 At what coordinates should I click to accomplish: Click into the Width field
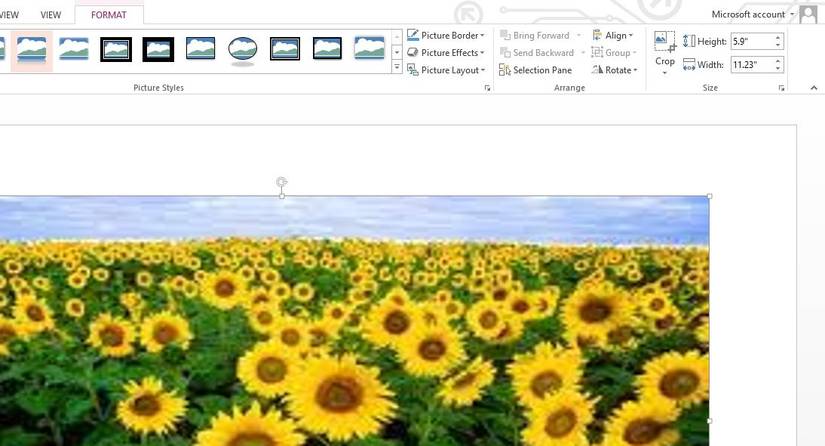click(x=751, y=65)
